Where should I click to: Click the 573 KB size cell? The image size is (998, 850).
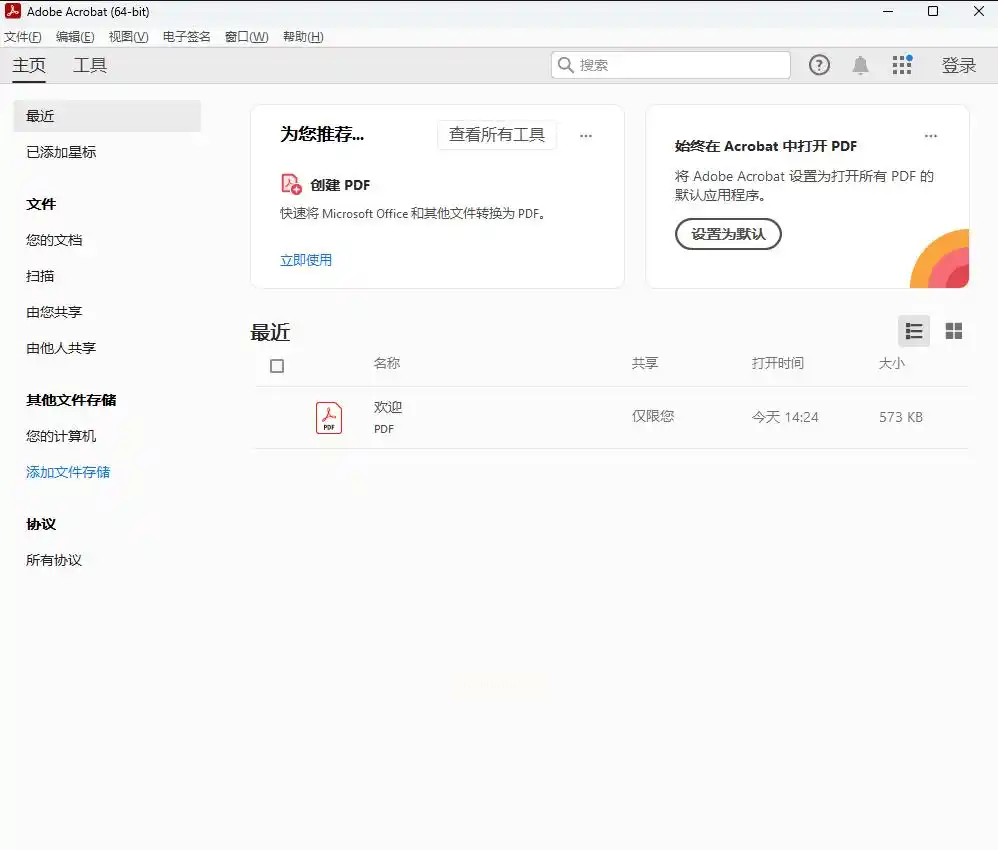(901, 417)
